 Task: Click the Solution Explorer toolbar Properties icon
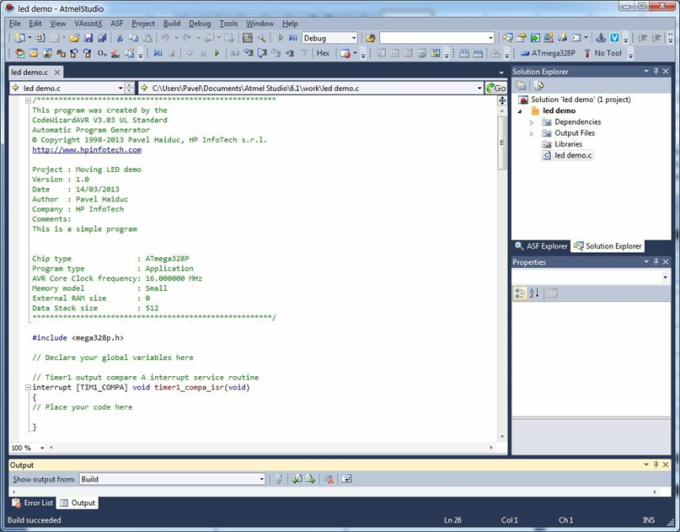click(539, 86)
